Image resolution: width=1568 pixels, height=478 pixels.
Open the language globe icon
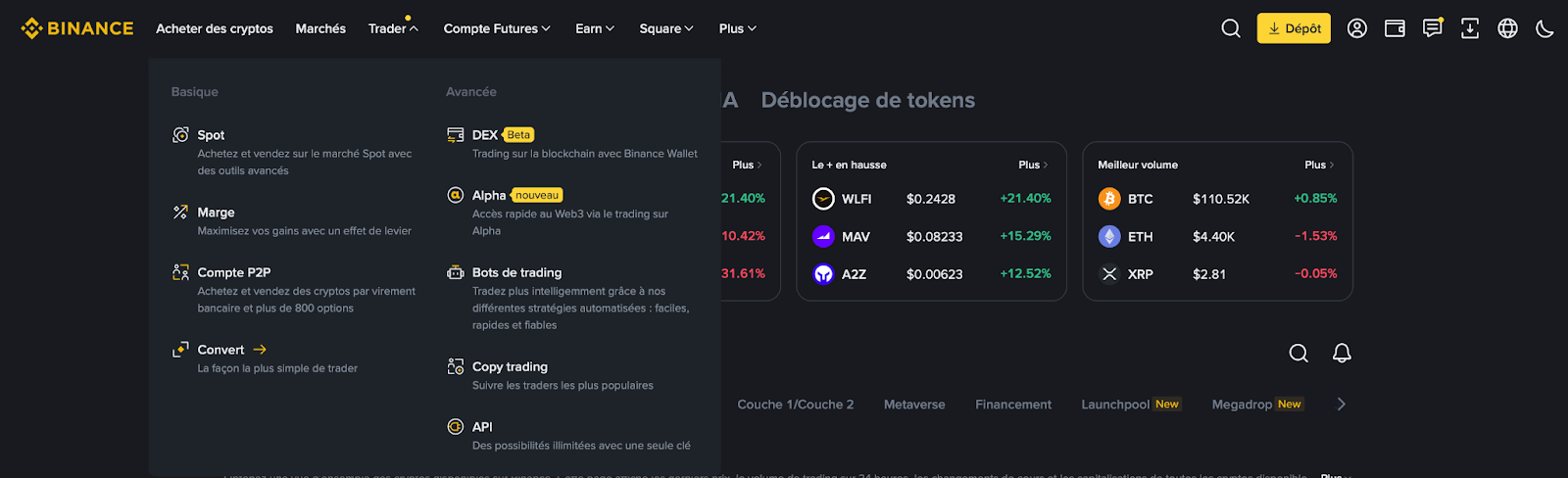coord(1508,28)
